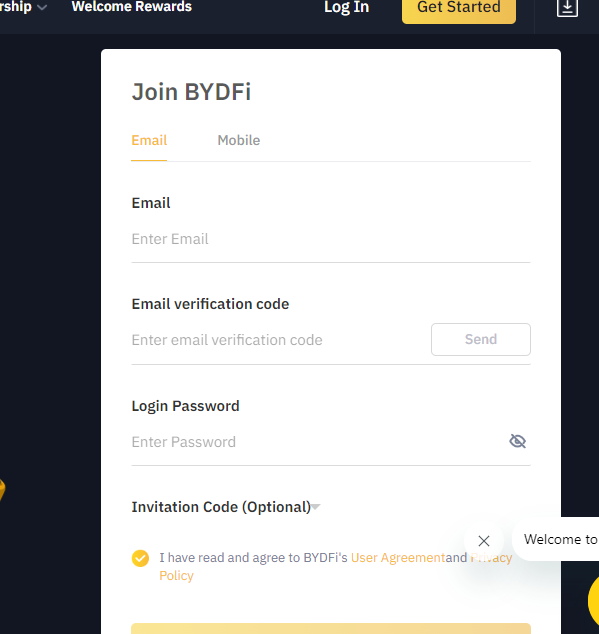Click the Log In link

pos(347,7)
